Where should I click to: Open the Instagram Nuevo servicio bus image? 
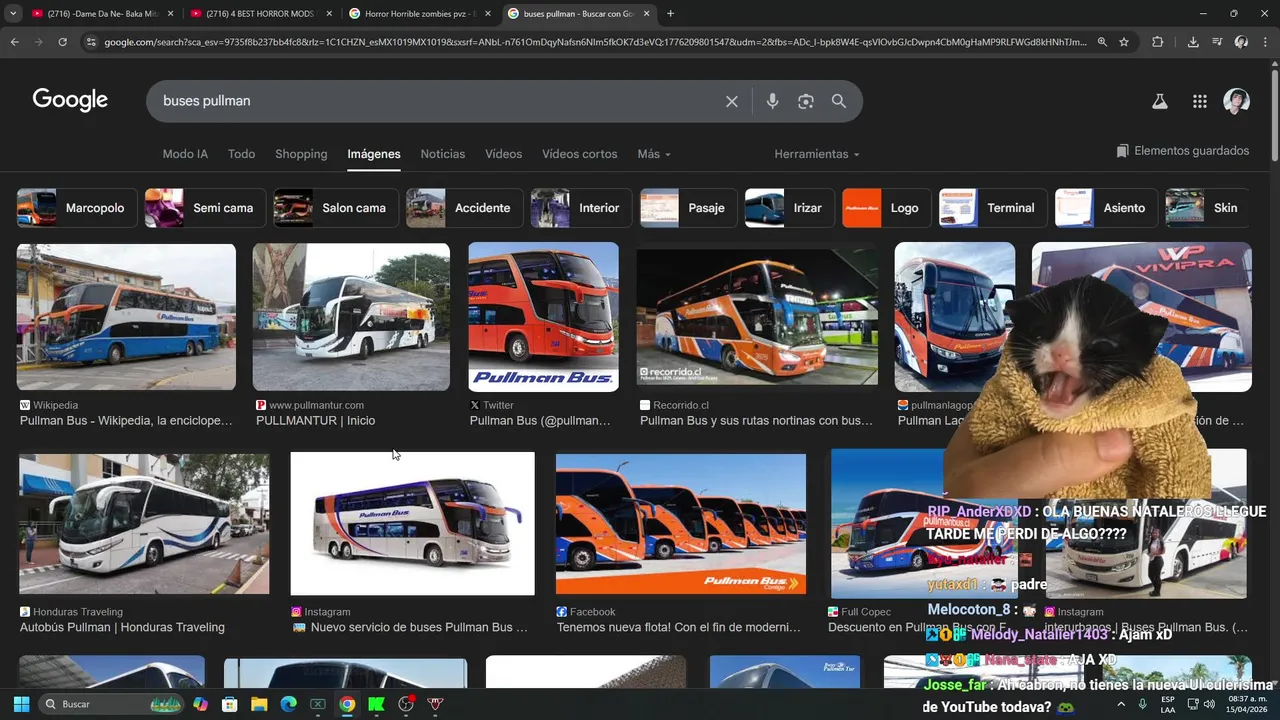pos(412,524)
